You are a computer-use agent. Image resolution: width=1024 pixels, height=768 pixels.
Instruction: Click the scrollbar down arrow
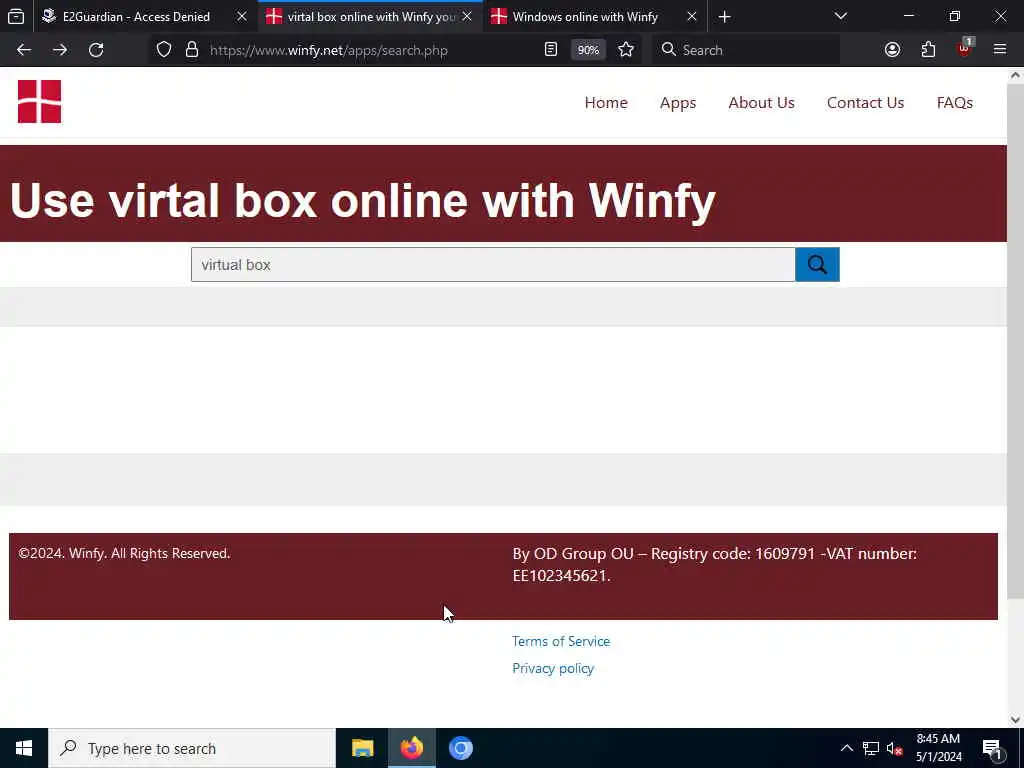coord(1016,720)
